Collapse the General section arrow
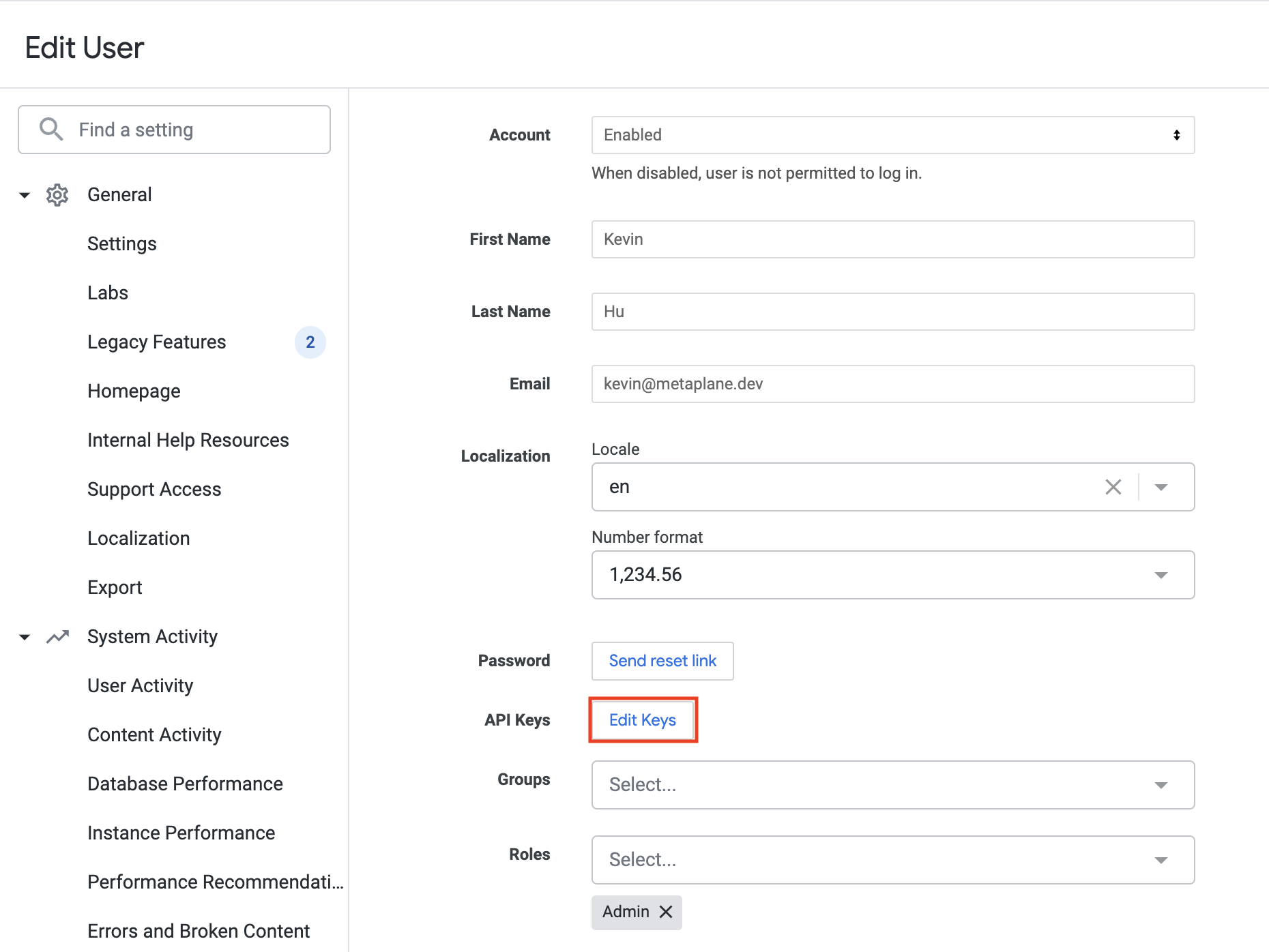 coord(25,195)
